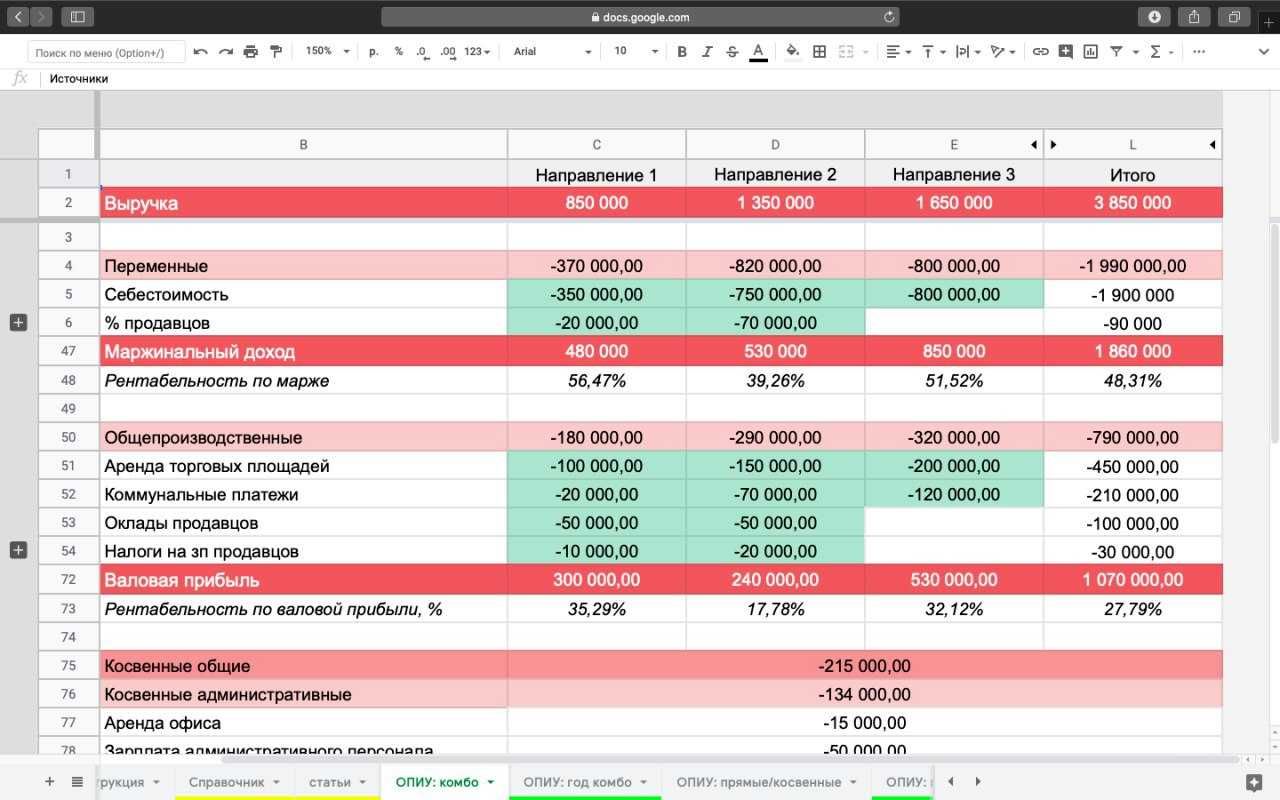The image size is (1280, 800).
Task: Apply percent number format
Action: [x=398, y=51]
